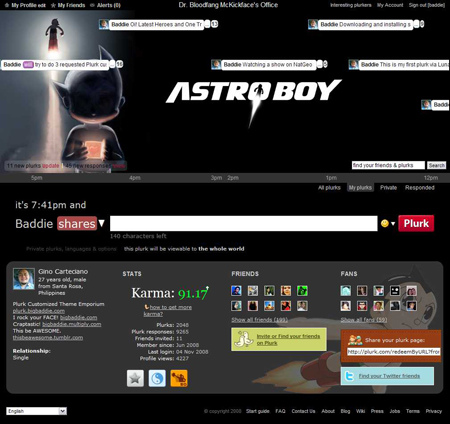Click 'Invite or Find your friends on Plurk'
Viewport: 450px width, 424px height.
(x=288, y=339)
